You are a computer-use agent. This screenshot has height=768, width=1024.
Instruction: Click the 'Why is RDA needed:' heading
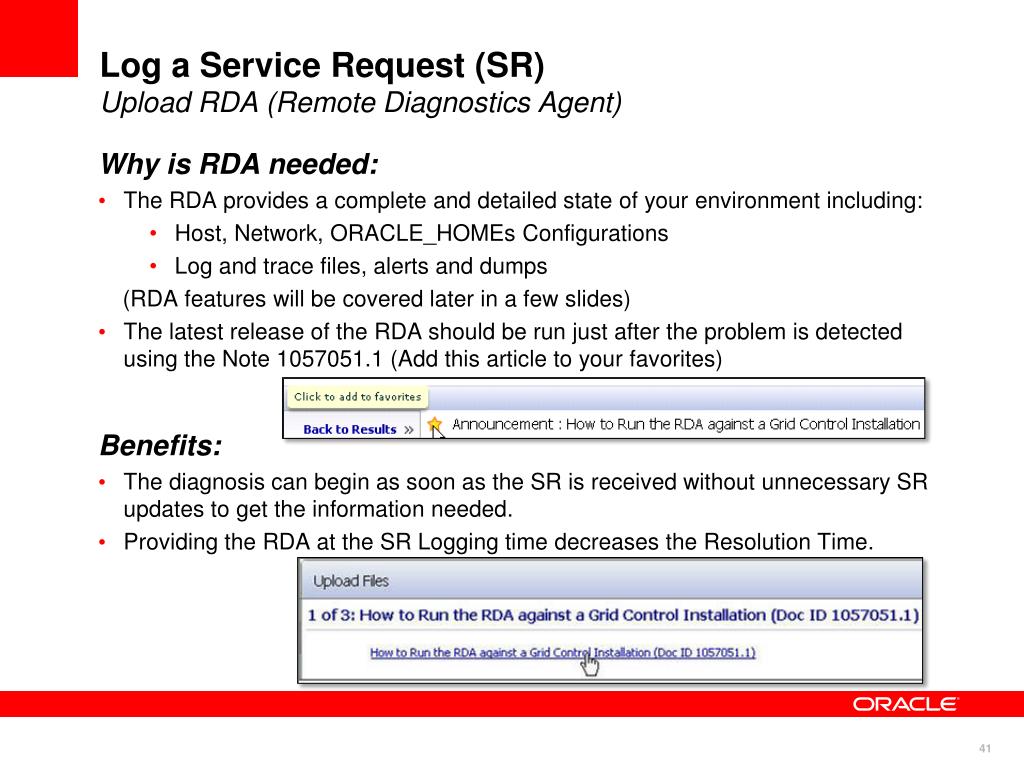pyautogui.click(x=239, y=164)
